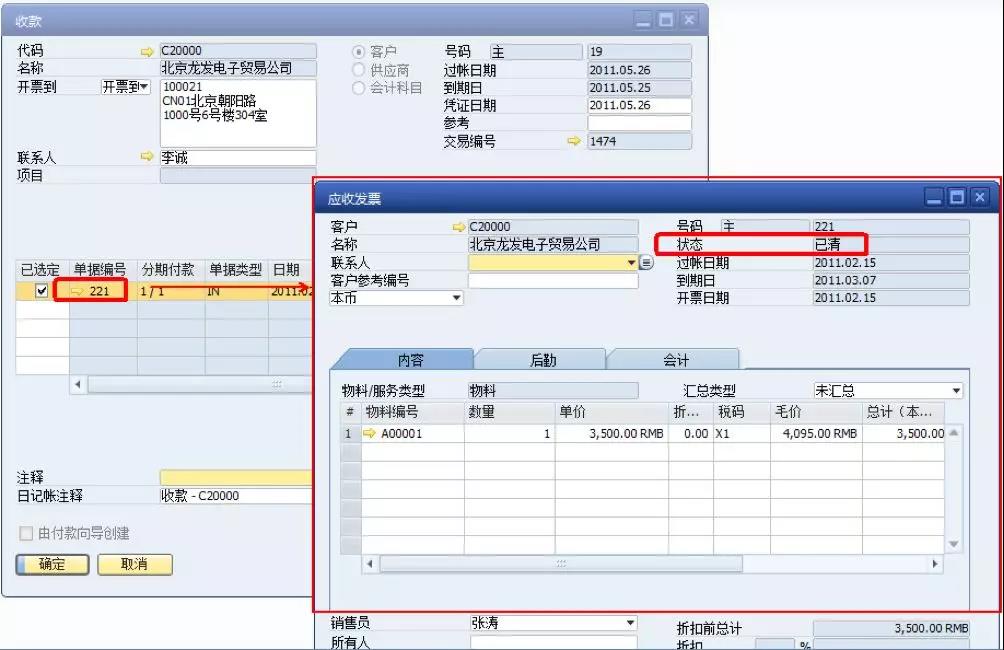The image size is (1004, 650).
Task: Open the 销售员 dropdown showing 张涛
Action: coord(630,623)
